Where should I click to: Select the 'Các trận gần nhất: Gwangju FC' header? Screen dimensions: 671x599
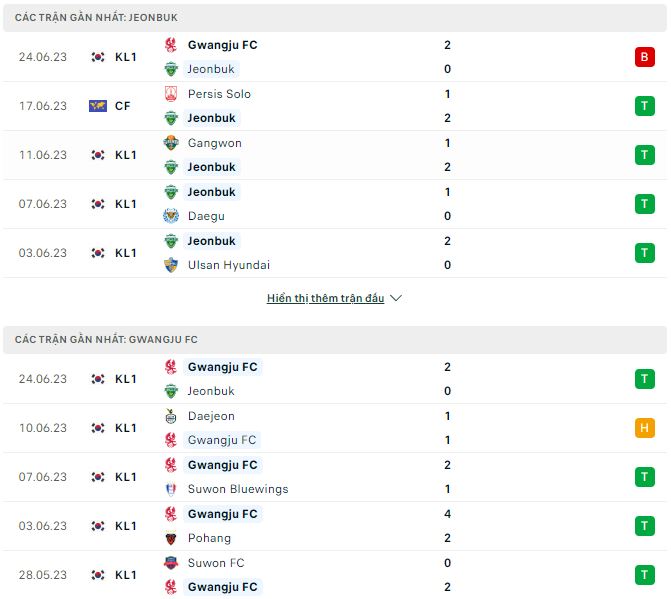pyautogui.click(x=106, y=340)
